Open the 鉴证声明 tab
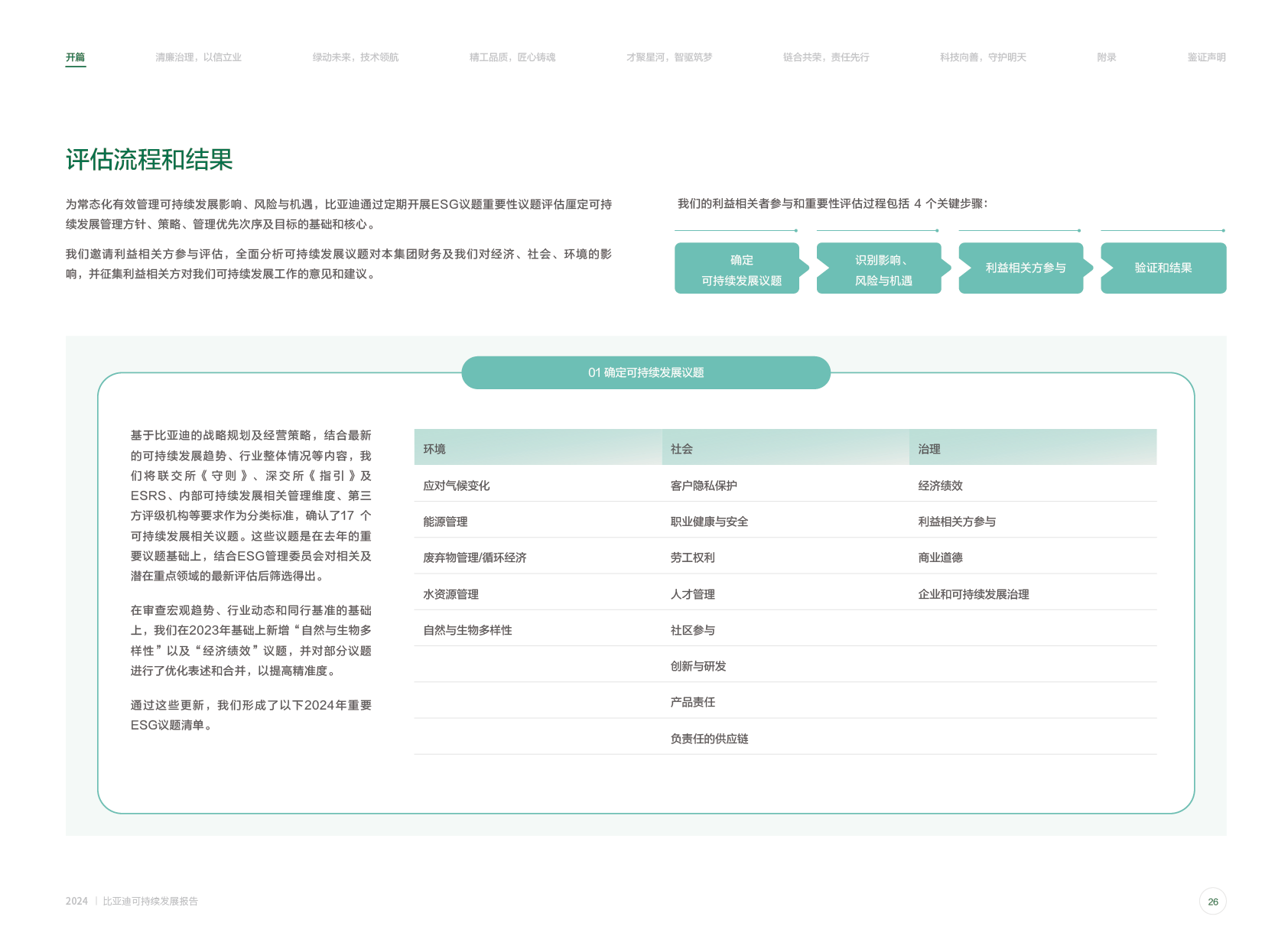The width and height of the screenshot is (1288, 949). tap(1205, 57)
